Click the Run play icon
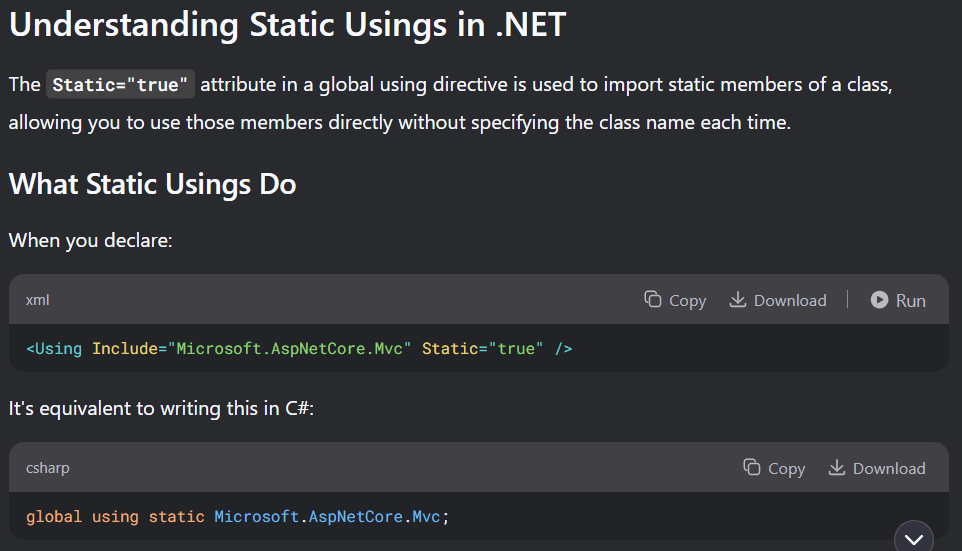This screenshot has height=551, width=962. (879, 299)
